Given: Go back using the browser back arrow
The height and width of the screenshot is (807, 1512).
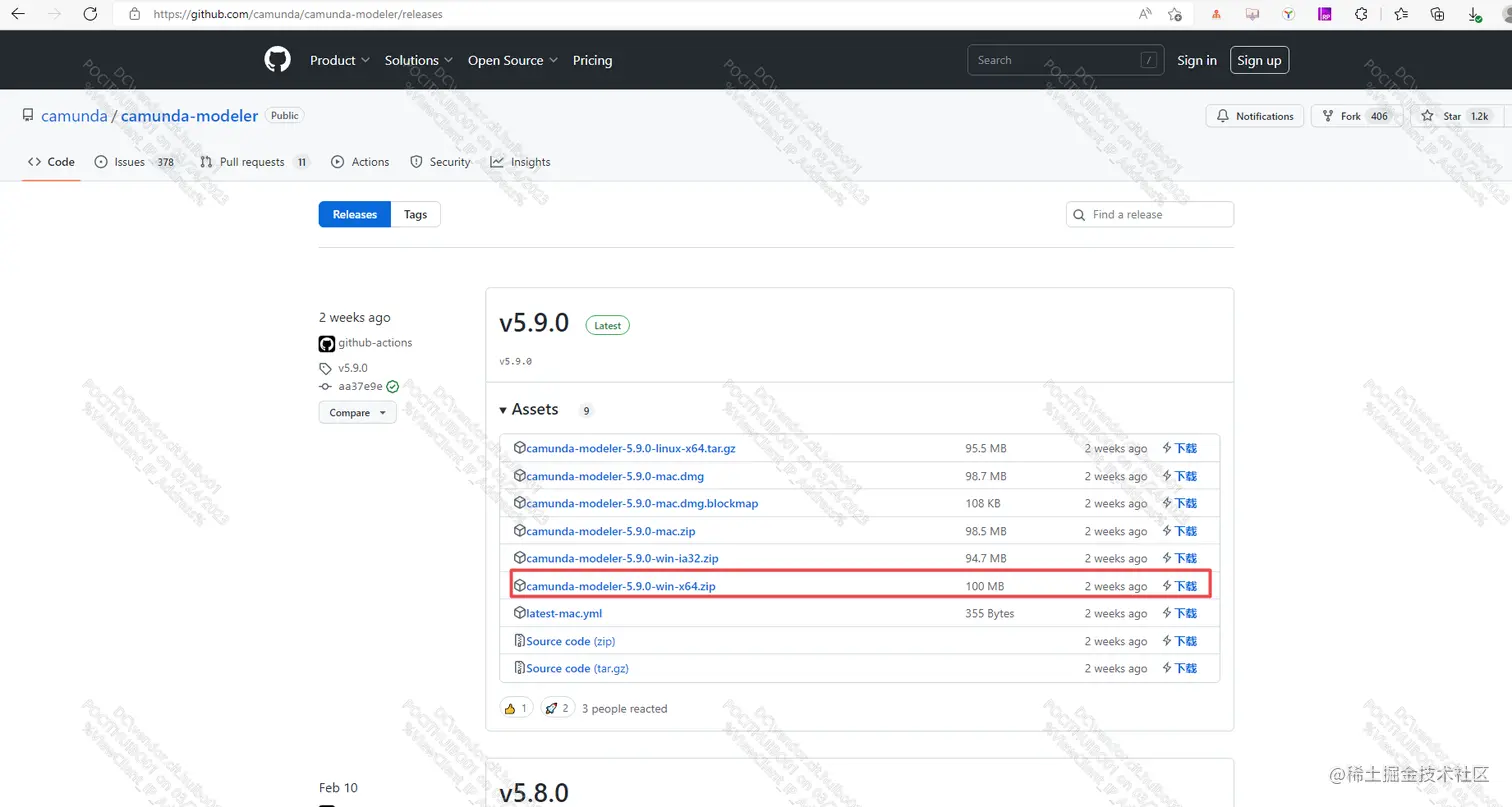Looking at the screenshot, I should pos(17,14).
